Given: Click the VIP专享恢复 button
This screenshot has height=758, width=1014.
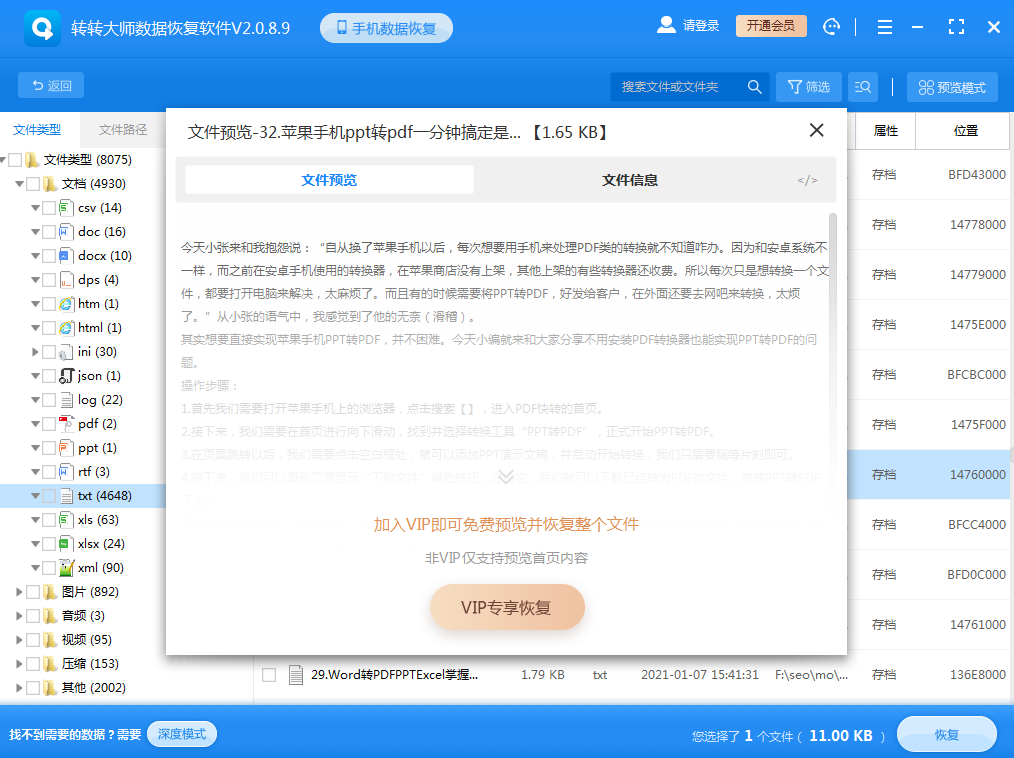Looking at the screenshot, I should (507, 607).
